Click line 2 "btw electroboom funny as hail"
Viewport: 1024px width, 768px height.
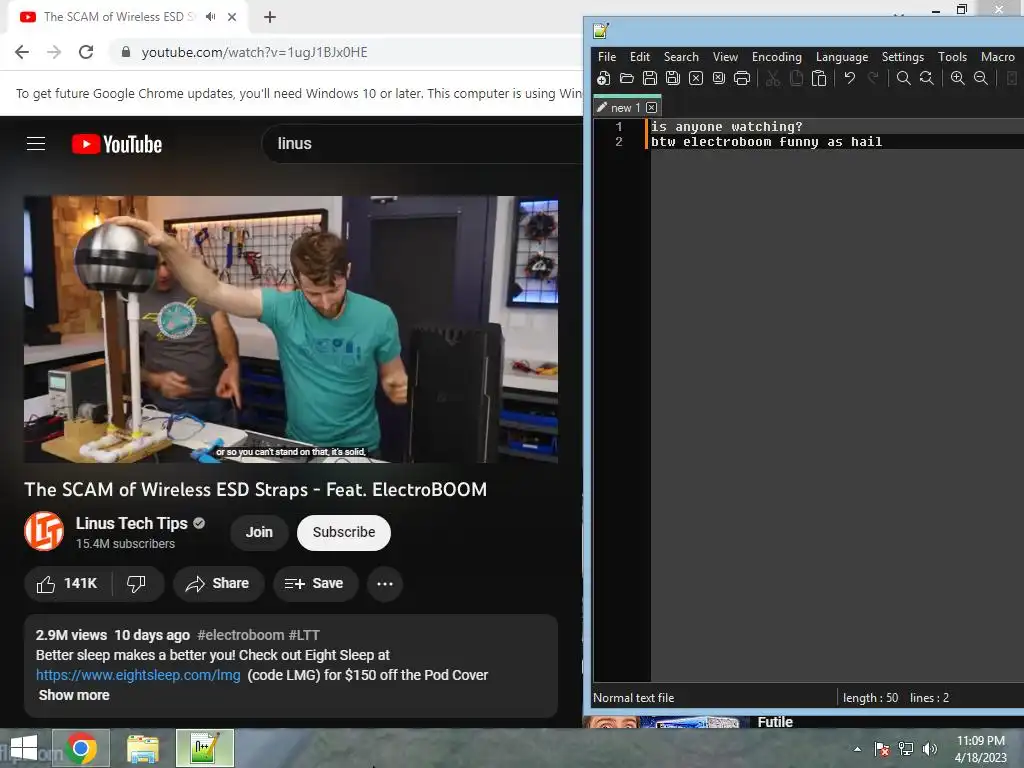766,142
